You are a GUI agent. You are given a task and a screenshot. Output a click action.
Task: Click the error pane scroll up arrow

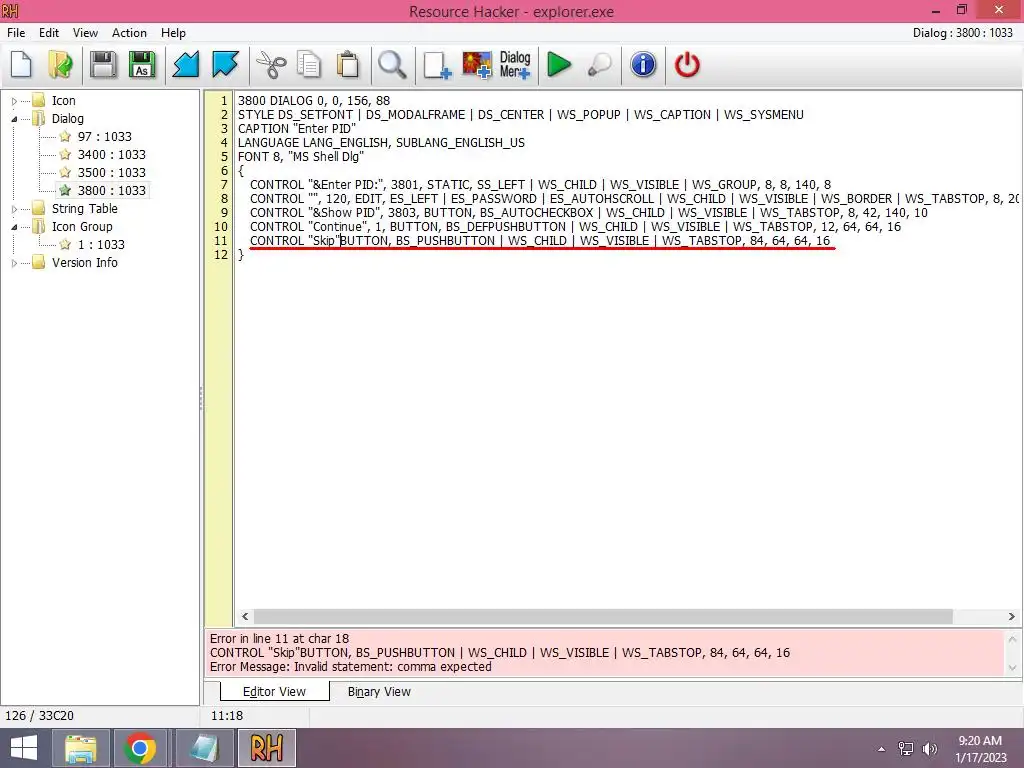point(1012,639)
